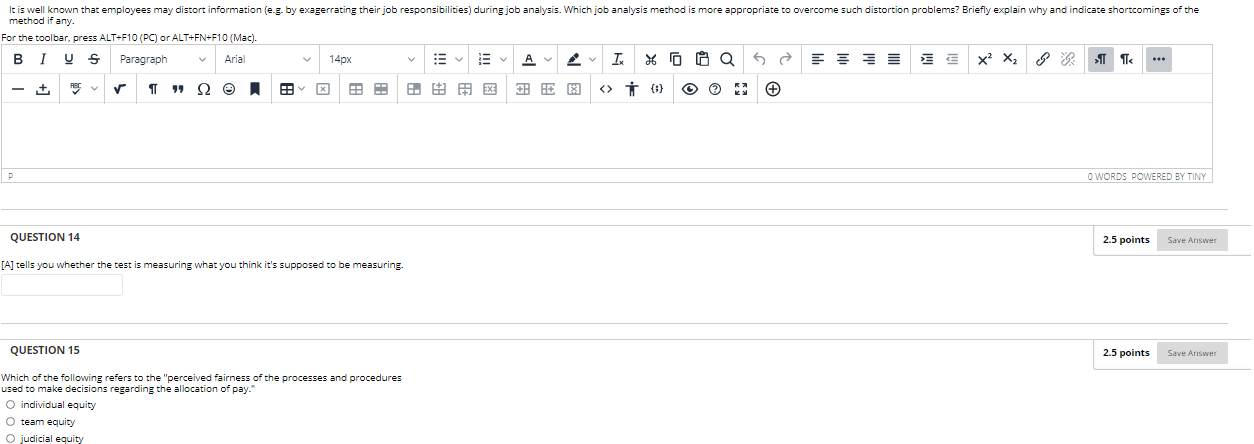Copy selected text
The width and height of the screenshot is (1254, 444).
pyautogui.click(x=676, y=59)
